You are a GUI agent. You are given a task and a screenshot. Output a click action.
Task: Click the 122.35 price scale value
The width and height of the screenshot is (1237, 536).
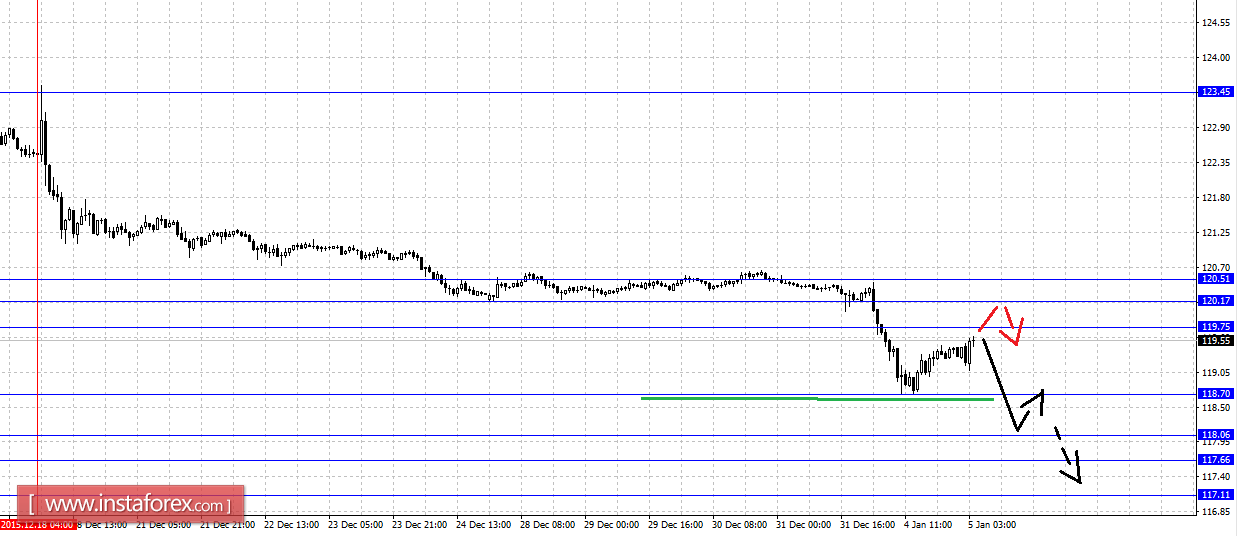click(x=1216, y=162)
